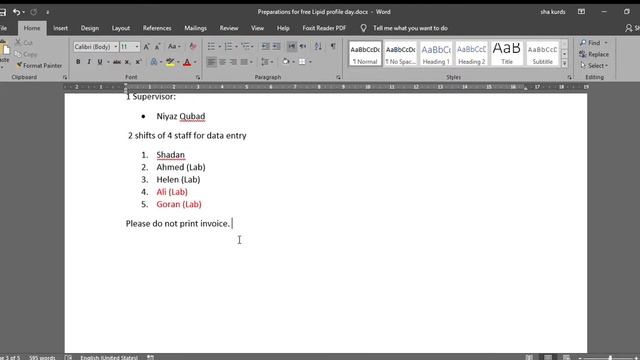The height and width of the screenshot is (360, 640).
Task: Open Ribbon Display Options in the title bar
Action: (x=581, y=12)
